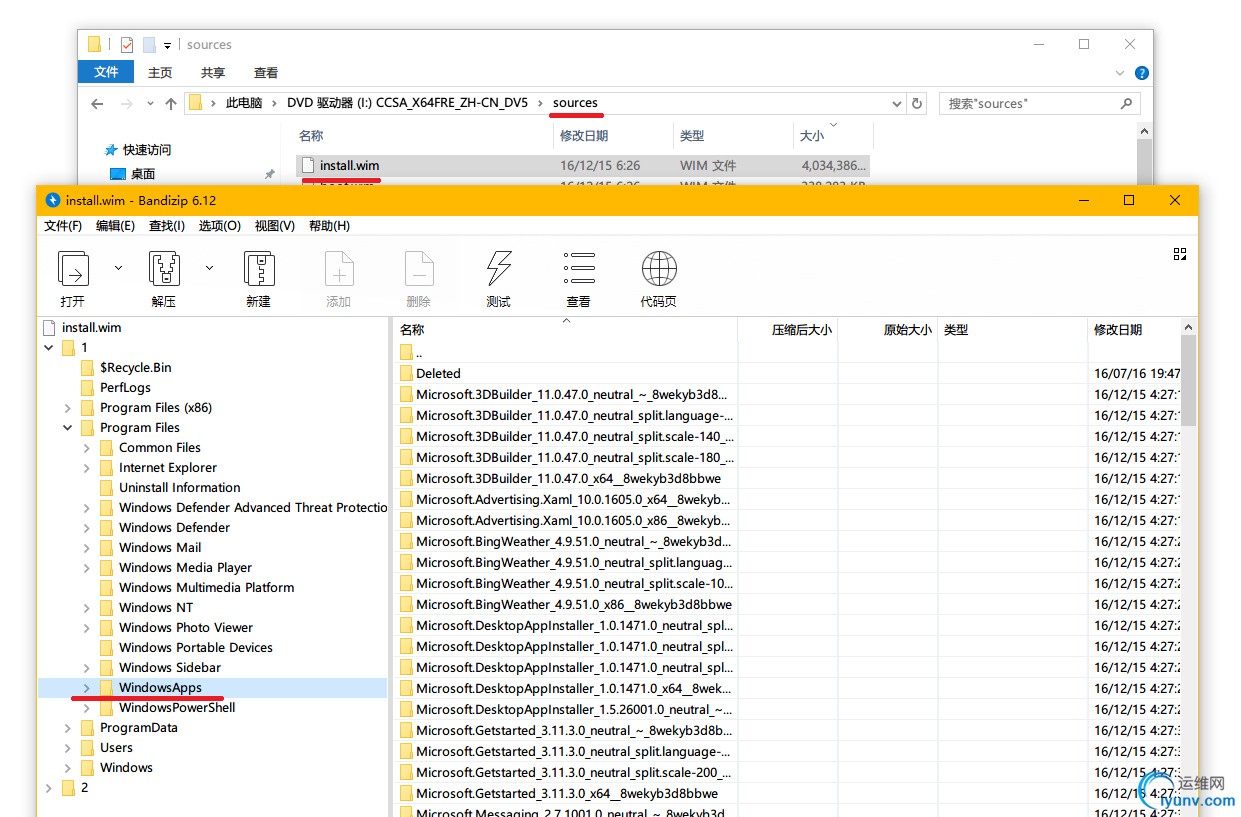Click the 解压 (Extract) toolbar icon

click(164, 269)
